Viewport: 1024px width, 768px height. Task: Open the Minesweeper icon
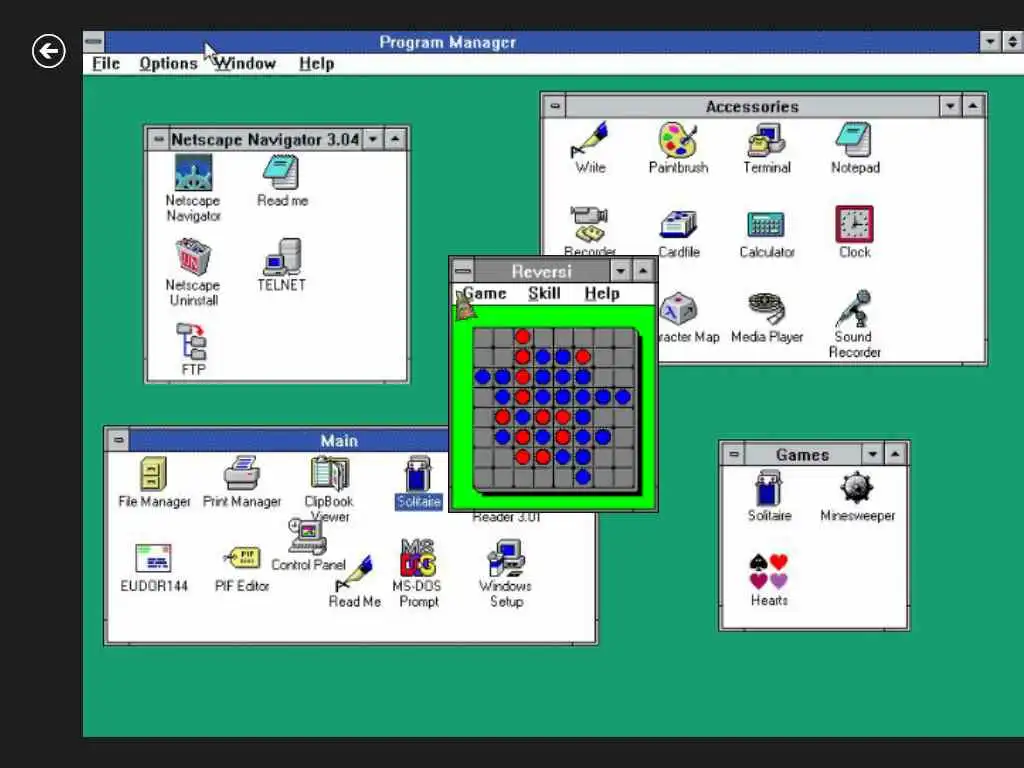coord(857,488)
